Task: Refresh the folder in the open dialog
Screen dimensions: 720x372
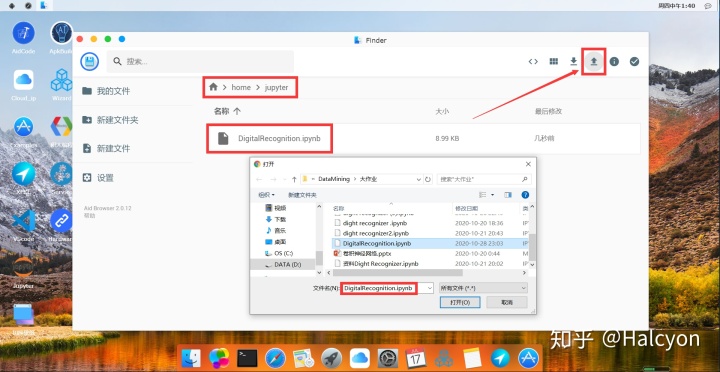Action: 428,180
